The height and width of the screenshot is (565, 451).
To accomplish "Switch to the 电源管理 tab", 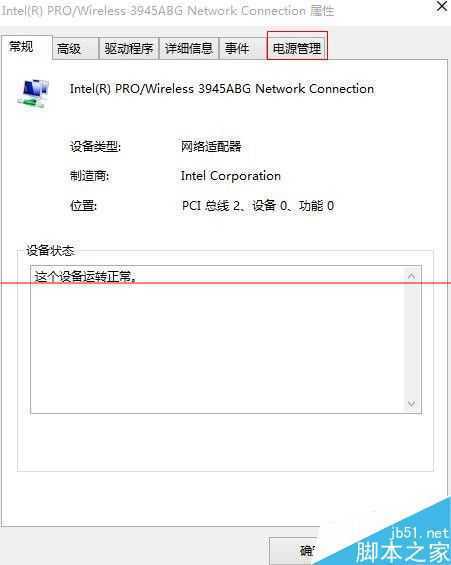I will click(297, 46).
